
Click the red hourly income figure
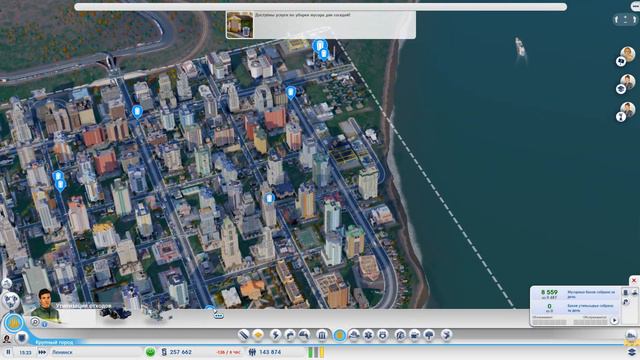point(228,352)
